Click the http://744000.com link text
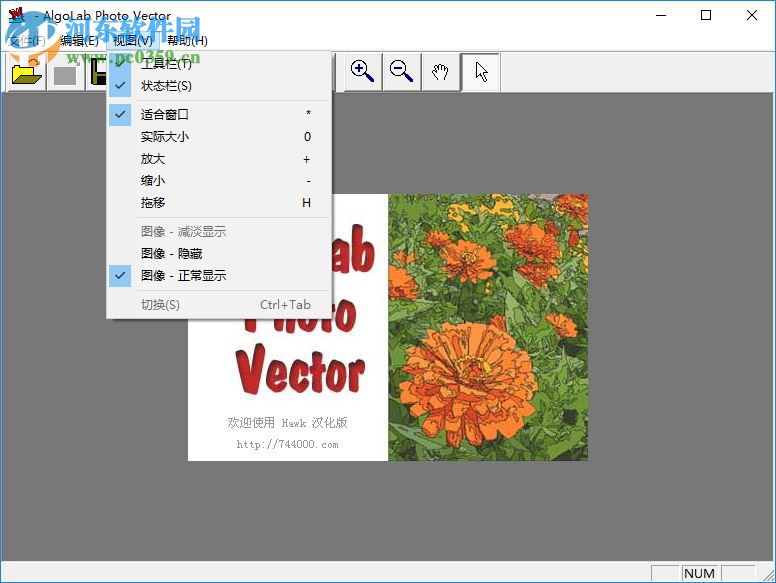 pyautogui.click(x=288, y=444)
